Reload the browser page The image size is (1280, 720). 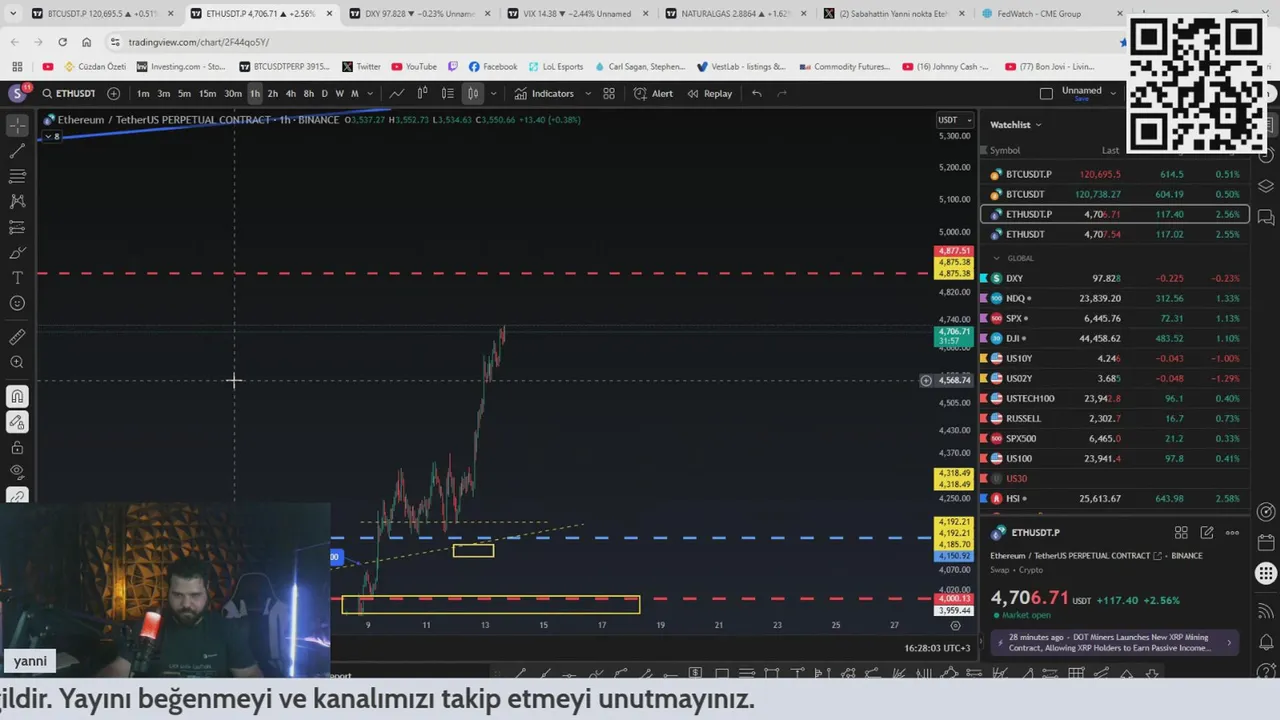[x=62, y=42]
